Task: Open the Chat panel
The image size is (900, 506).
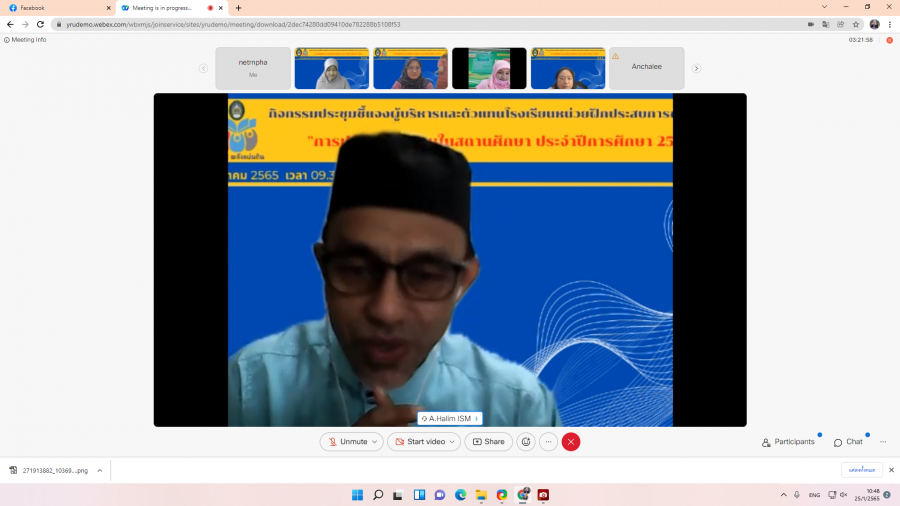Action: (x=848, y=442)
